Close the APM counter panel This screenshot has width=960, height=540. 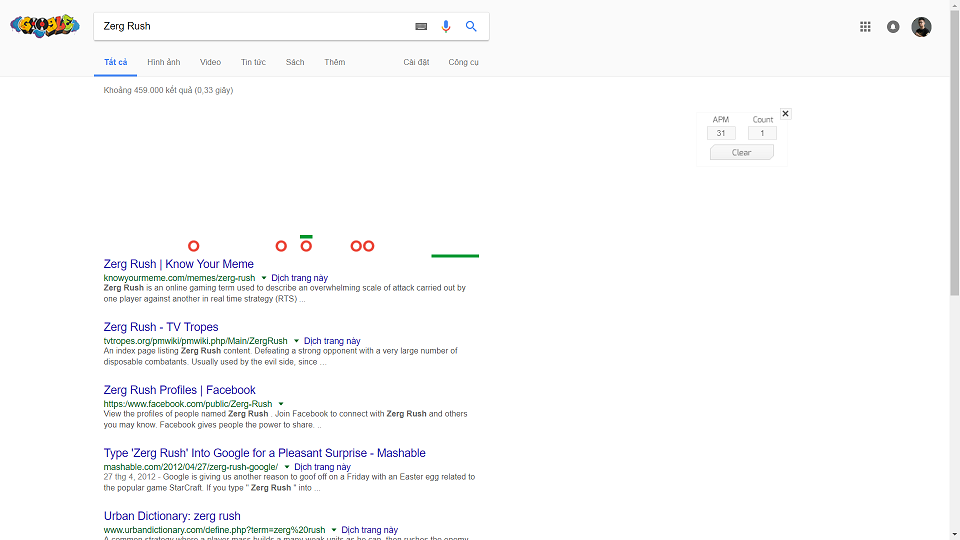tap(786, 114)
